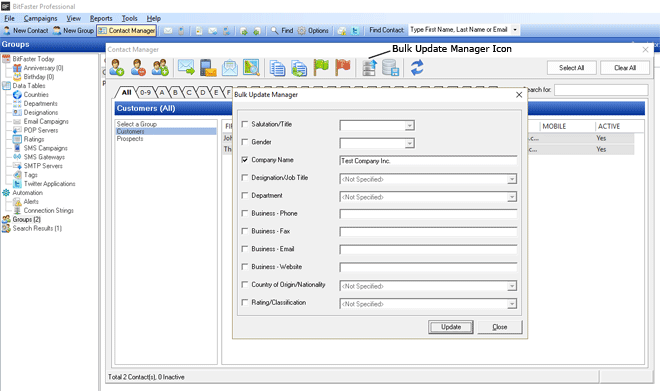660x391 pixels.
Task: Open the Designation/Job Title dropdown
Action: pyautogui.click(x=512, y=179)
